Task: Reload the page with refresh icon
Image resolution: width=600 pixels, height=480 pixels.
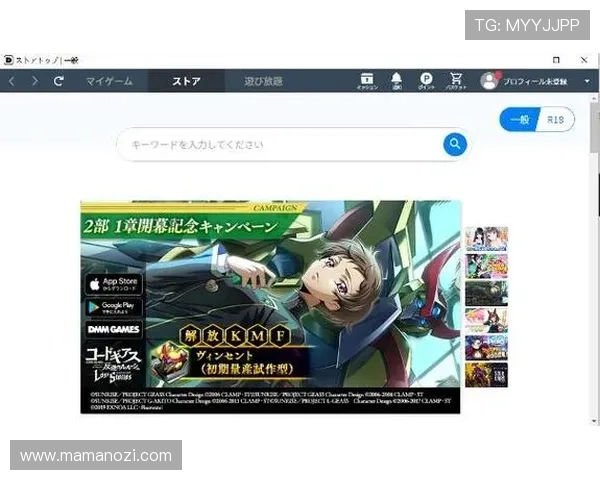Action: 58,81
